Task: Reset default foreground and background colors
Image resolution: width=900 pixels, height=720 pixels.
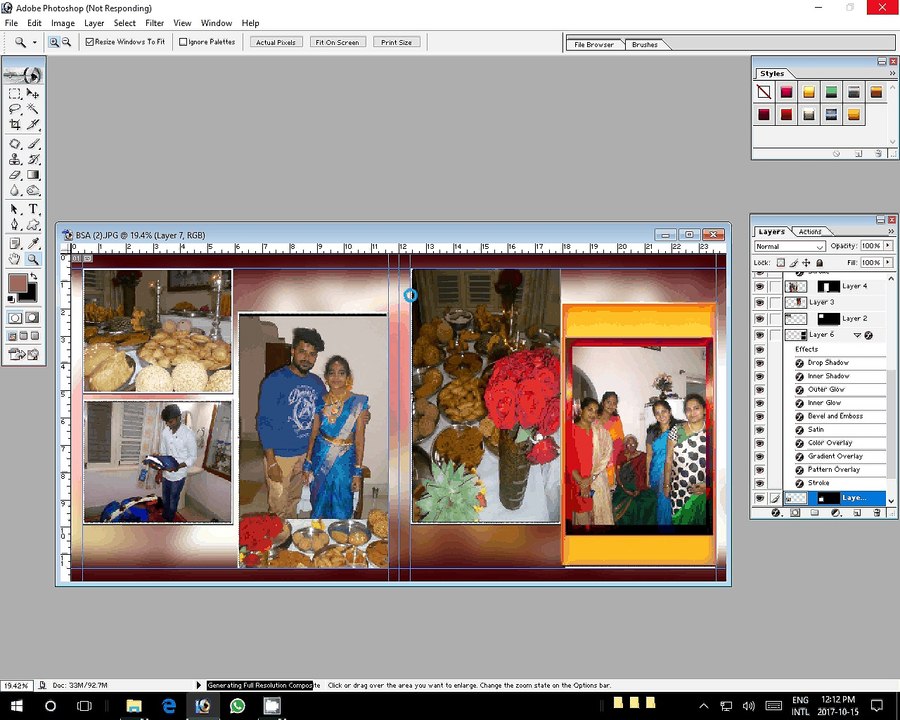Action: (x=11, y=299)
